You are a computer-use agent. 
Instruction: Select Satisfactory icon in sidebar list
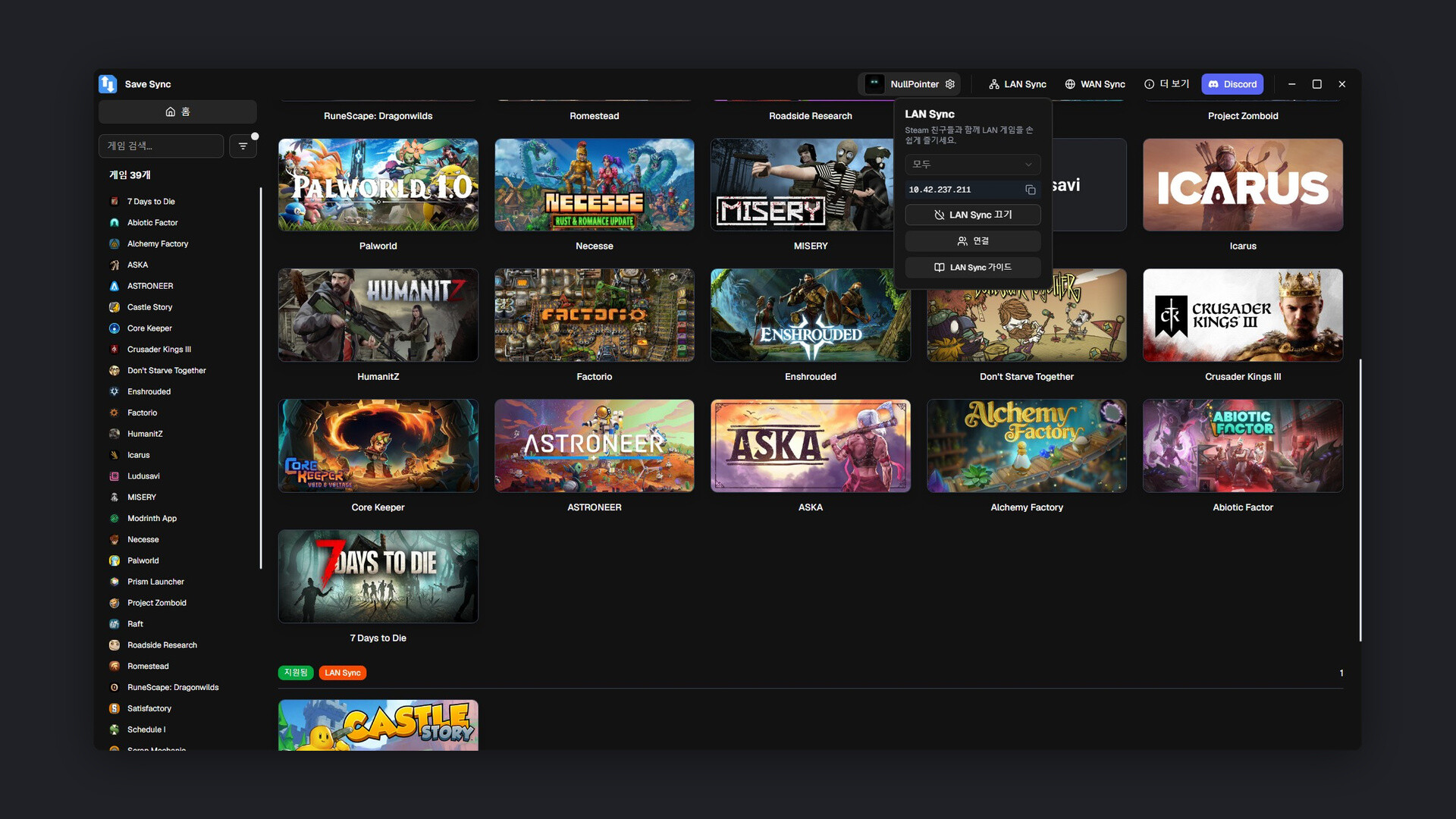pyautogui.click(x=115, y=708)
